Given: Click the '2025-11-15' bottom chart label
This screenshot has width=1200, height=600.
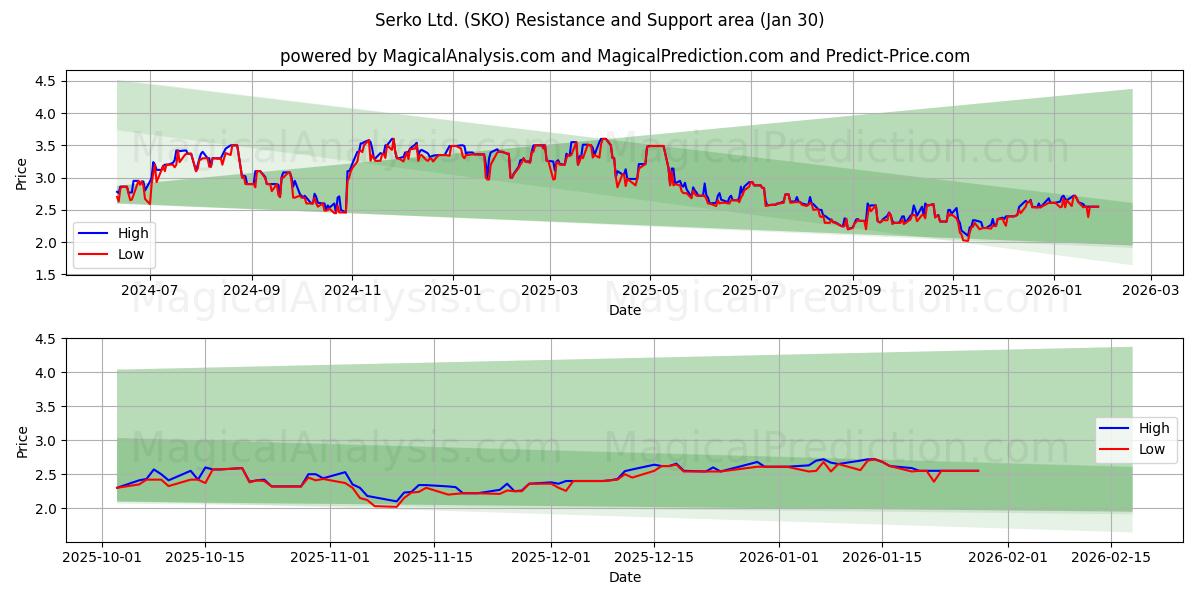Looking at the screenshot, I should 434,557.
